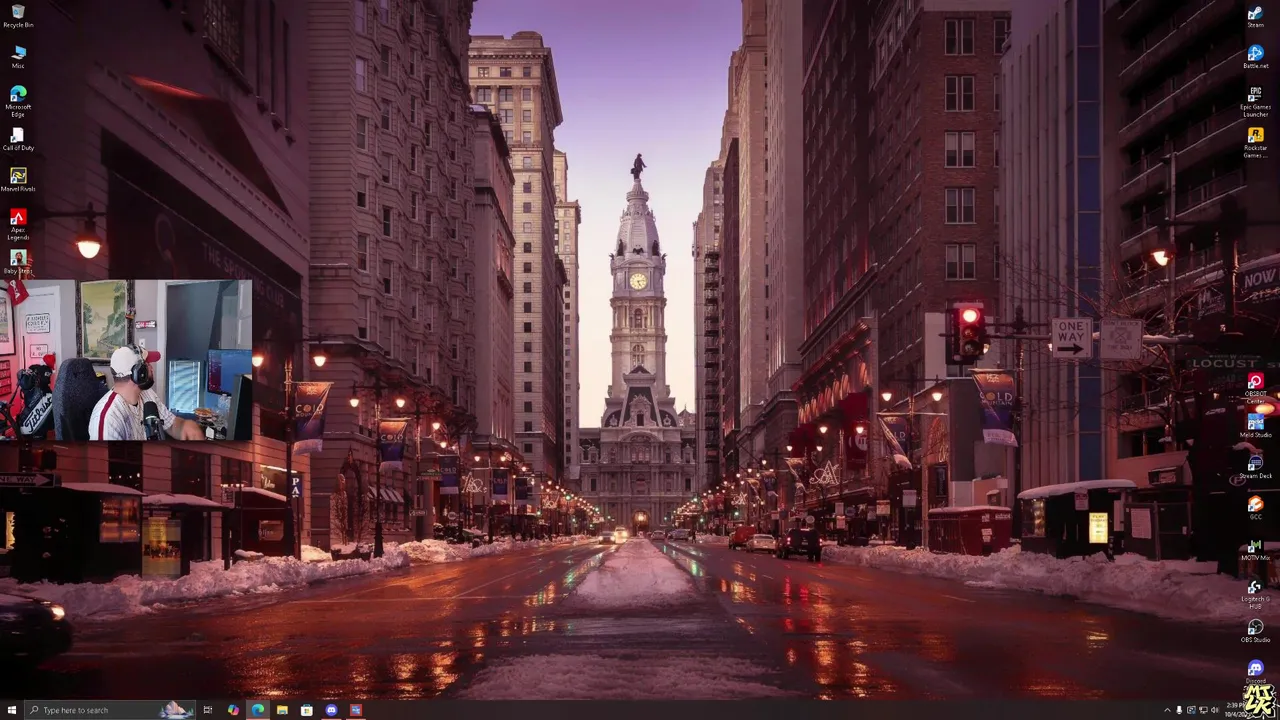
Task: Open the Misc desktop shortcut
Action: point(18,57)
